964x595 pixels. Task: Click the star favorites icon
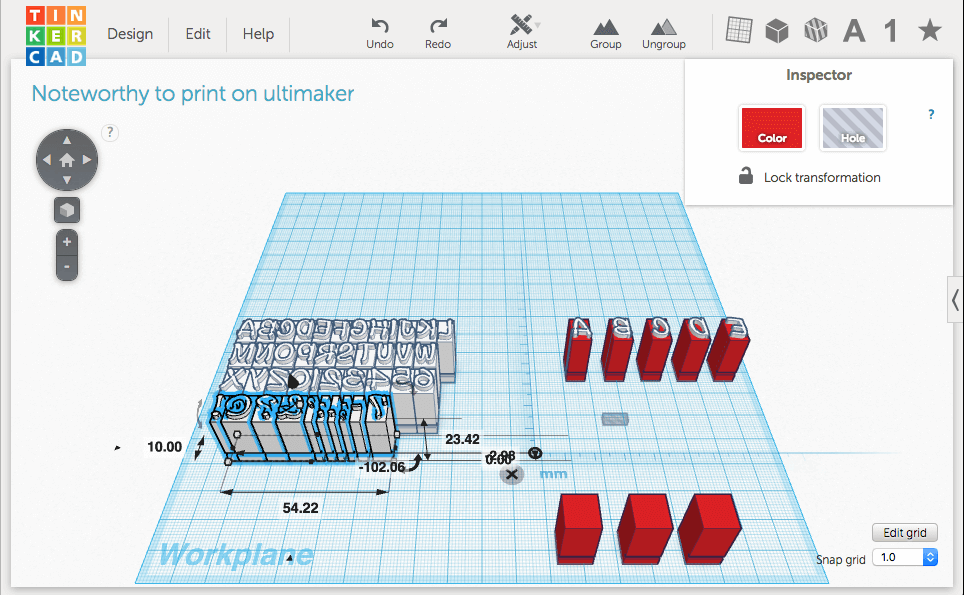pyautogui.click(x=929, y=31)
